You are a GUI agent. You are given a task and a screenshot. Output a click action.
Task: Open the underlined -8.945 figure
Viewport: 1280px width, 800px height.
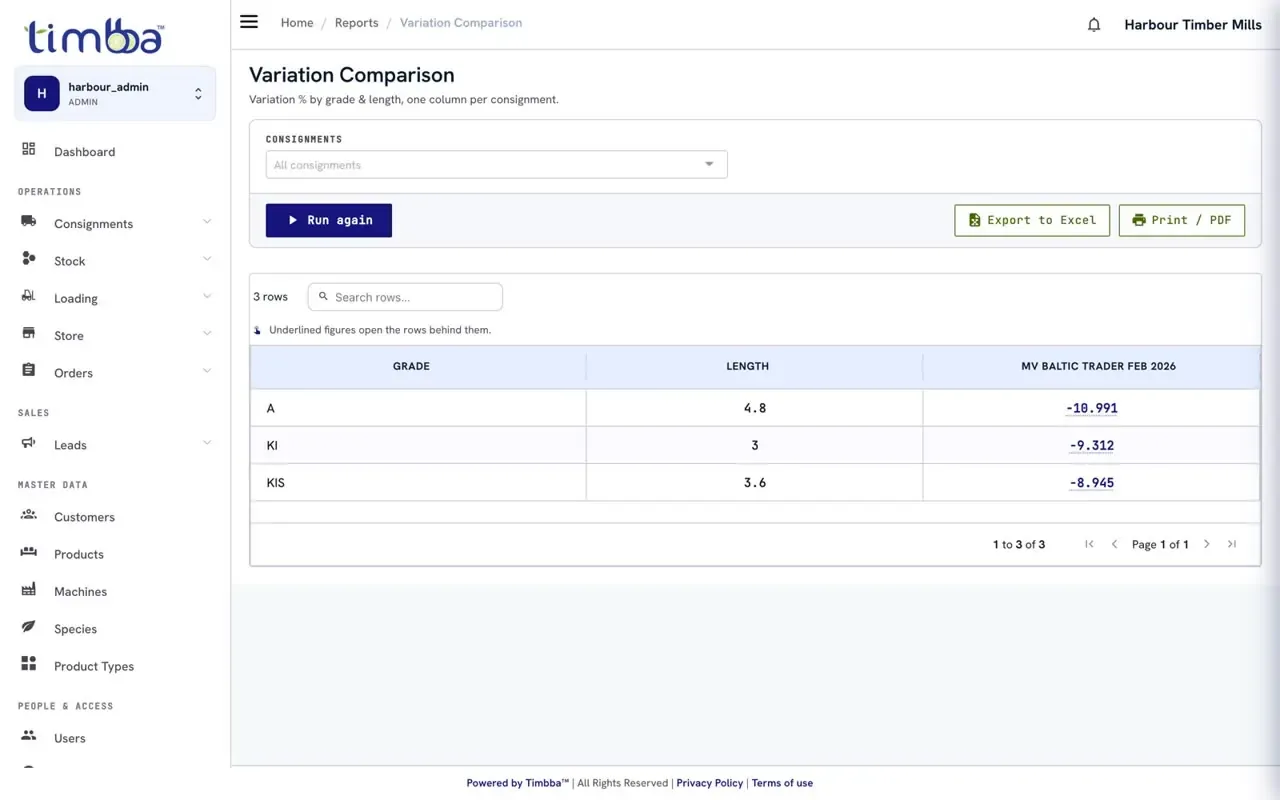click(x=1091, y=483)
